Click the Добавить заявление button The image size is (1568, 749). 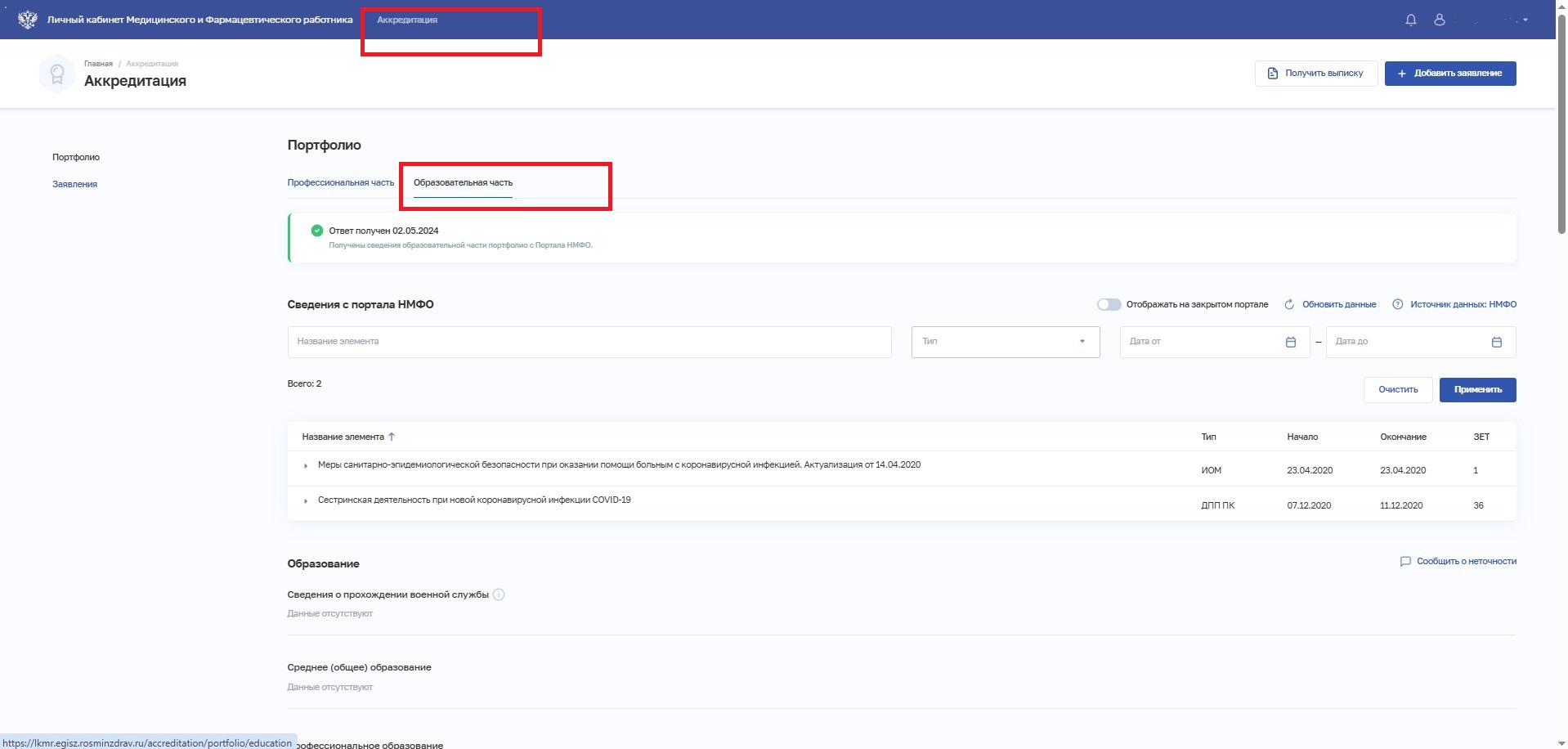click(x=1449, y=74)
